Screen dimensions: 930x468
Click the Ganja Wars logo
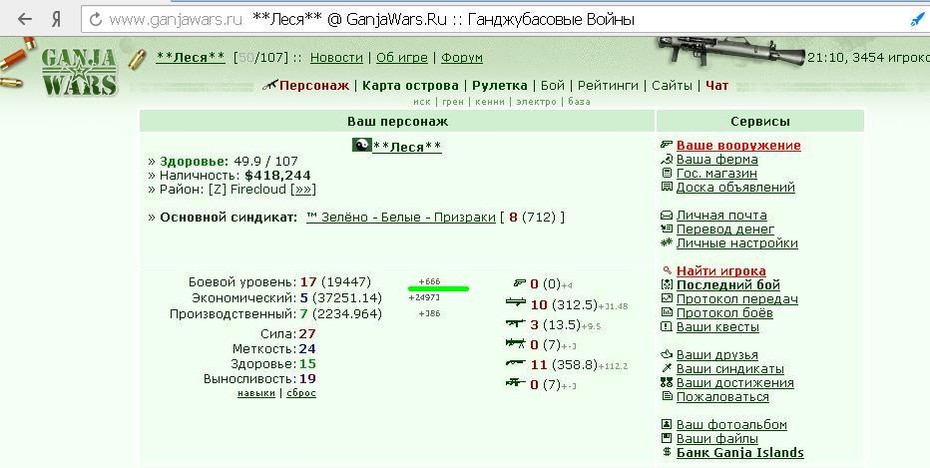pyautogui.click(x=78, y=71)
